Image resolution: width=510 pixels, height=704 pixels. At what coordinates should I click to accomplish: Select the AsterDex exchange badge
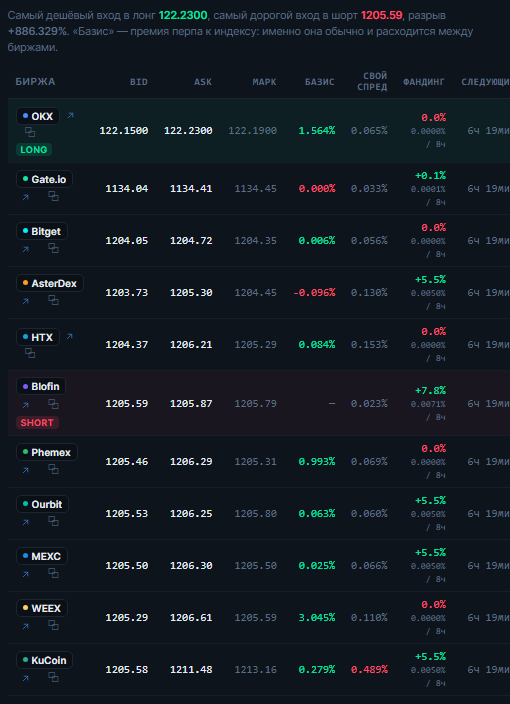point(50,283)
